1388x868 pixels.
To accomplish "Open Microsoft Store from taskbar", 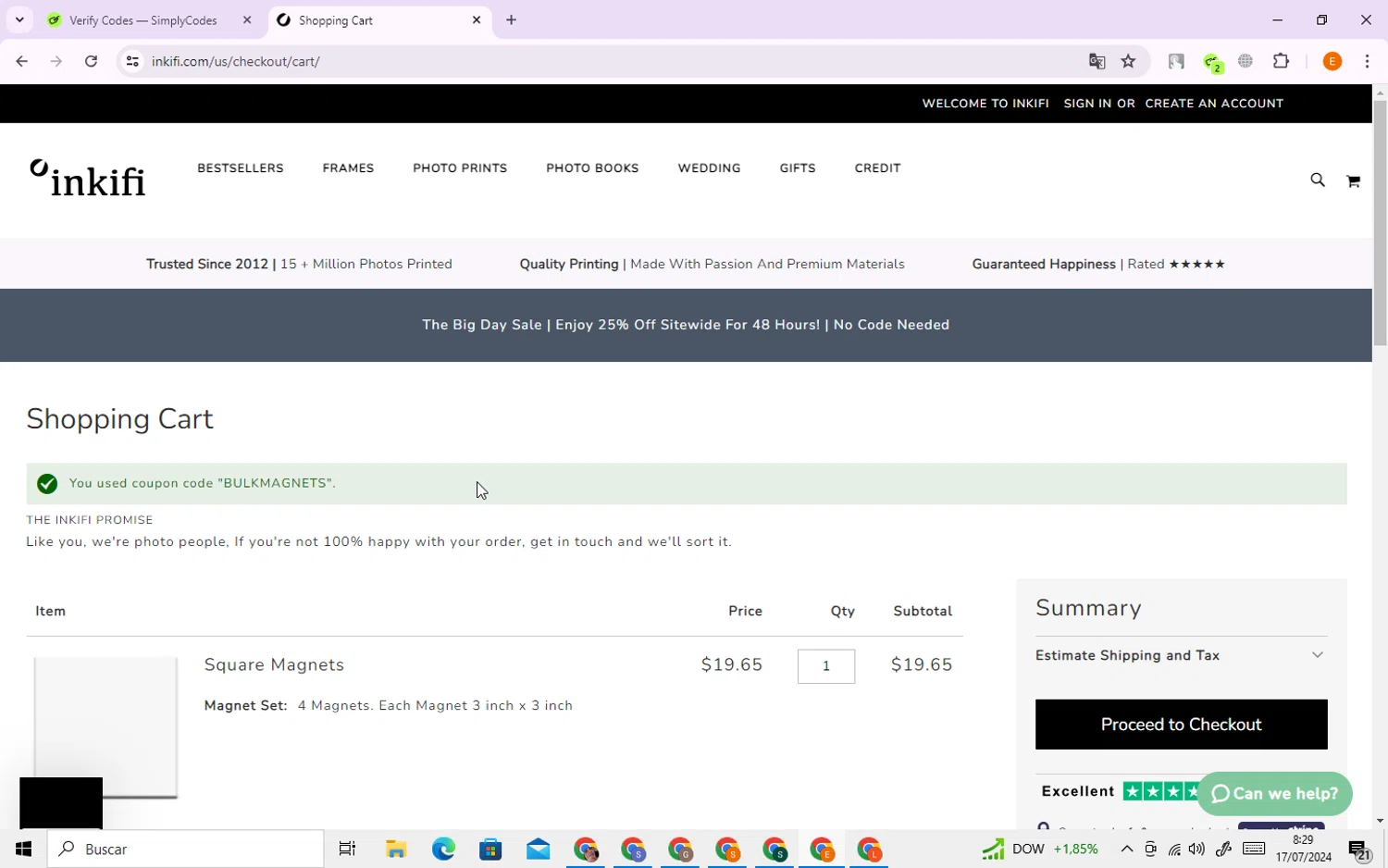I will tap(490, 849).
